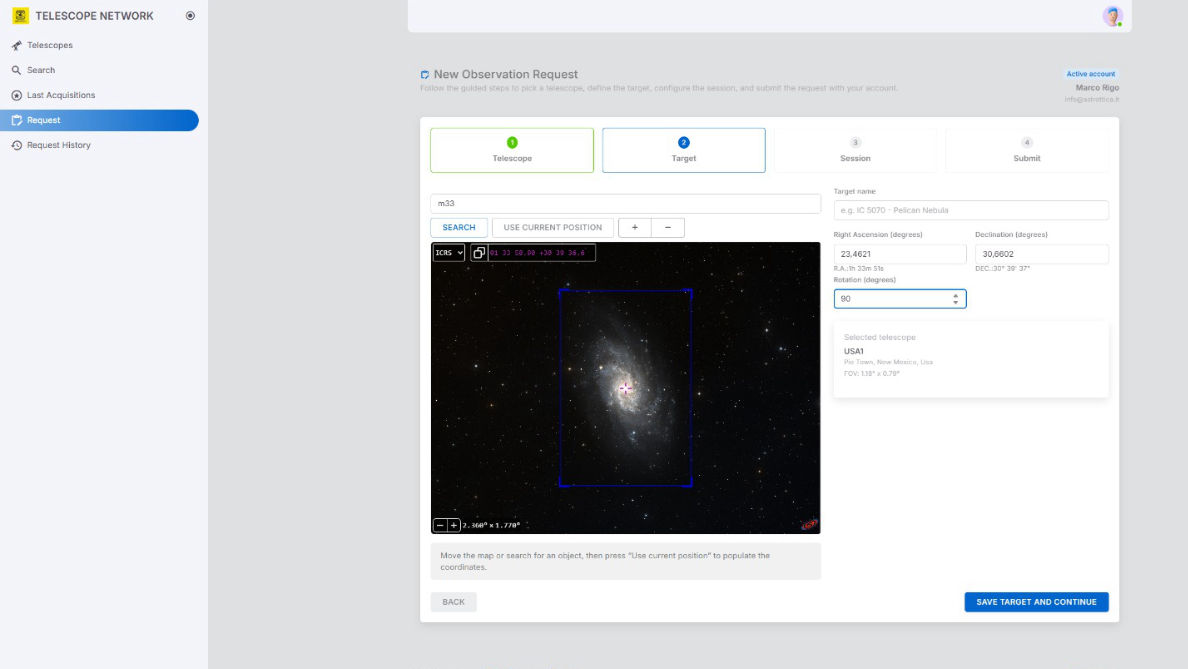Viewport: 1188px width, 669px height.
Task: Open the user avatar in the header
Action: click(1112, 16)
